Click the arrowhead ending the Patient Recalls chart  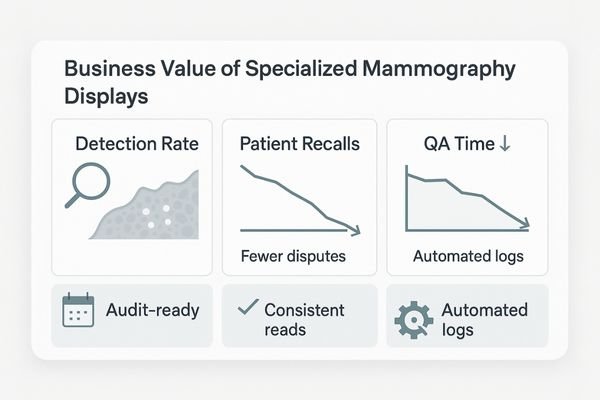tap(354, 231)
